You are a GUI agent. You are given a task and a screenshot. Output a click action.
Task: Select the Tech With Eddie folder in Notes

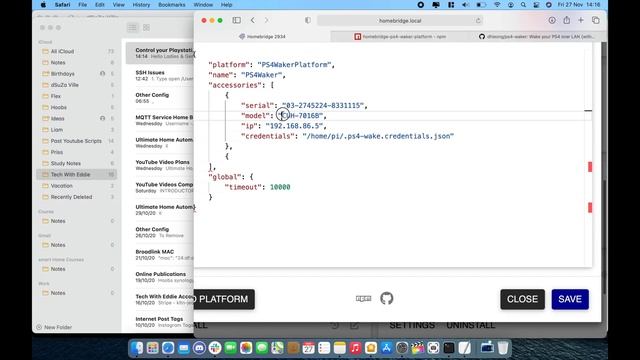point(77,174)
